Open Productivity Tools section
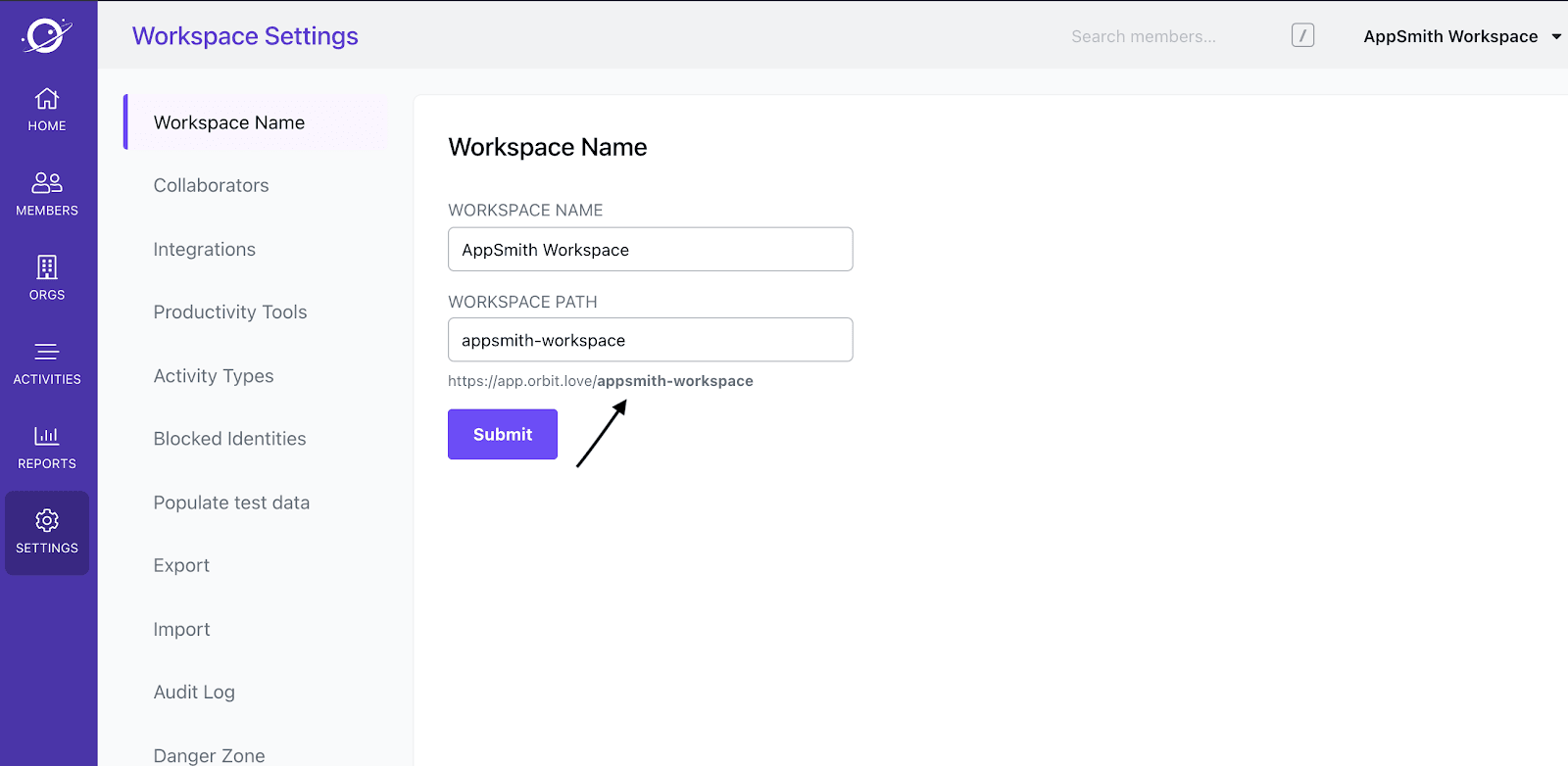The width and height of the screenshot is (1568, 766). point(229,312)
